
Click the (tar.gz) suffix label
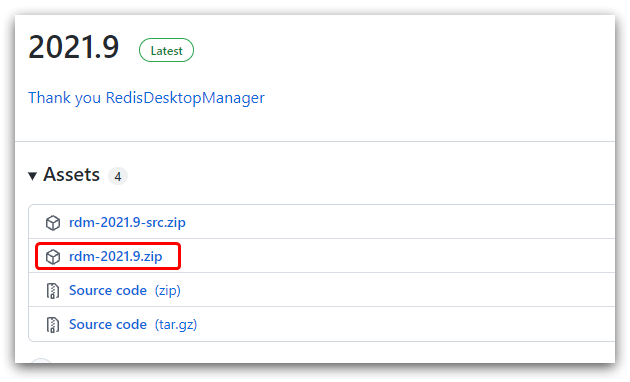coord(176,325)
